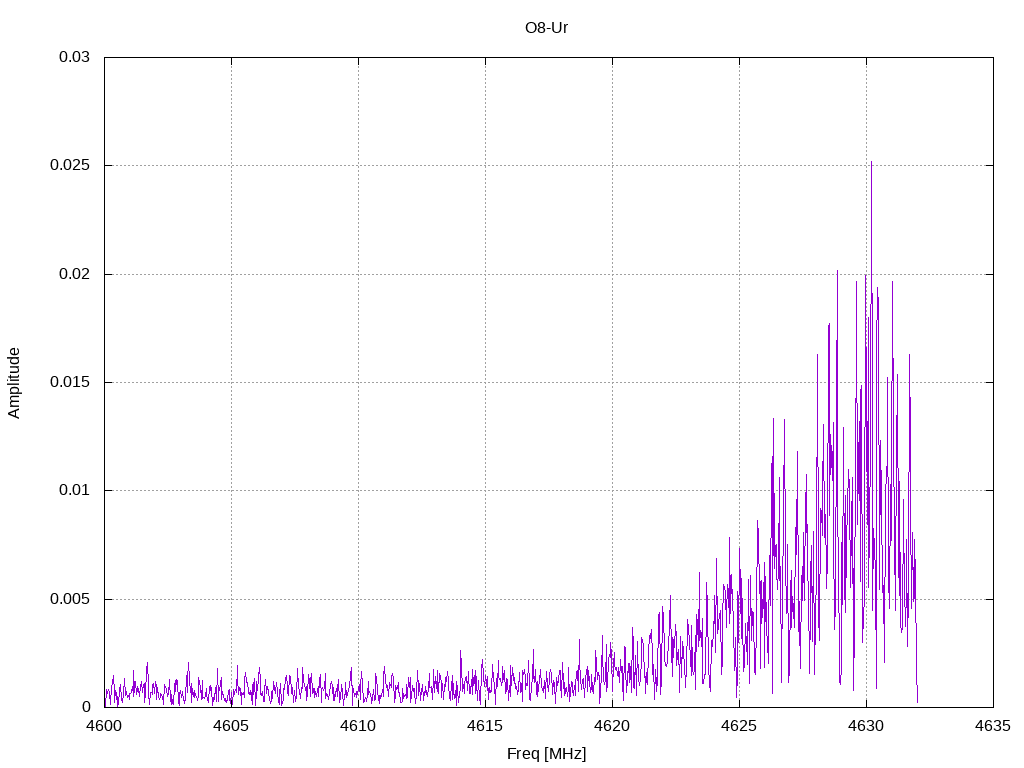Click the plot title O8-Ur
The width and height of the screenshot is (1024, 768).
pyautogui.click(x=546, y=28)
